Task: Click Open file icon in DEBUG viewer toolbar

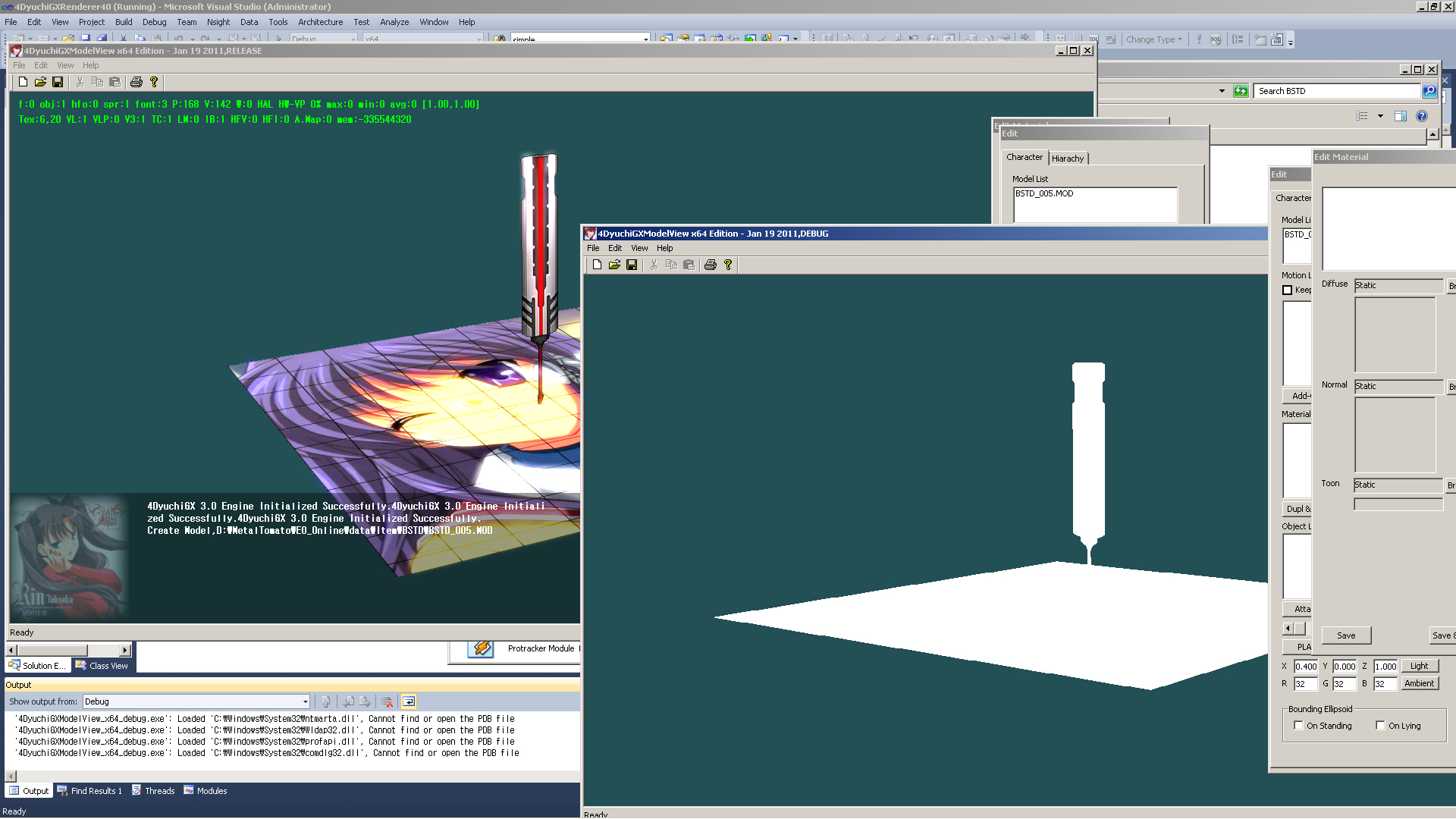Action: (x=614, y=265)
